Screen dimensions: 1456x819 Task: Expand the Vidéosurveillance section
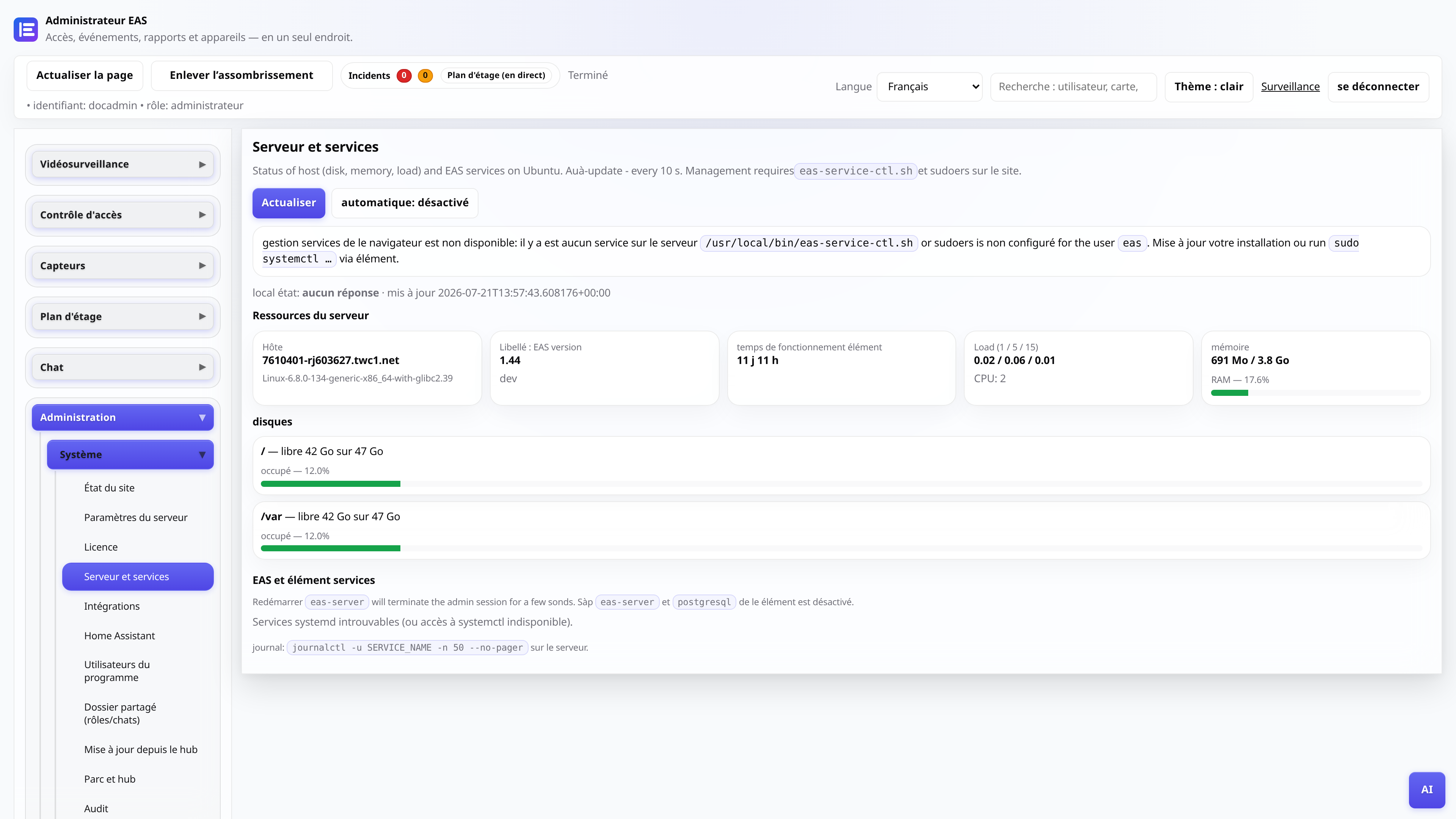(122, 164)
